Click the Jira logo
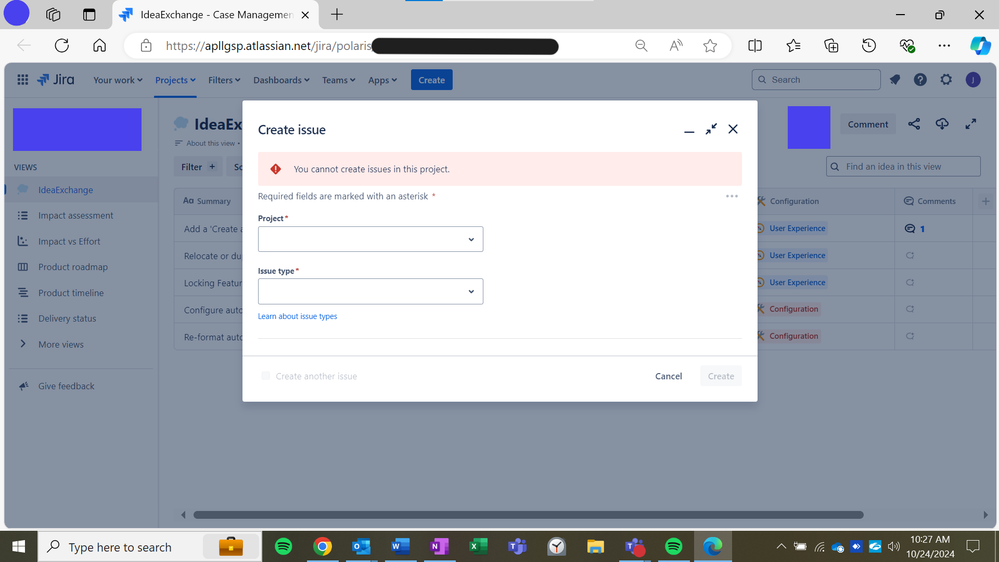Viewport: 999px width, 562px height. pyautogui.click(x=55, y=80)
